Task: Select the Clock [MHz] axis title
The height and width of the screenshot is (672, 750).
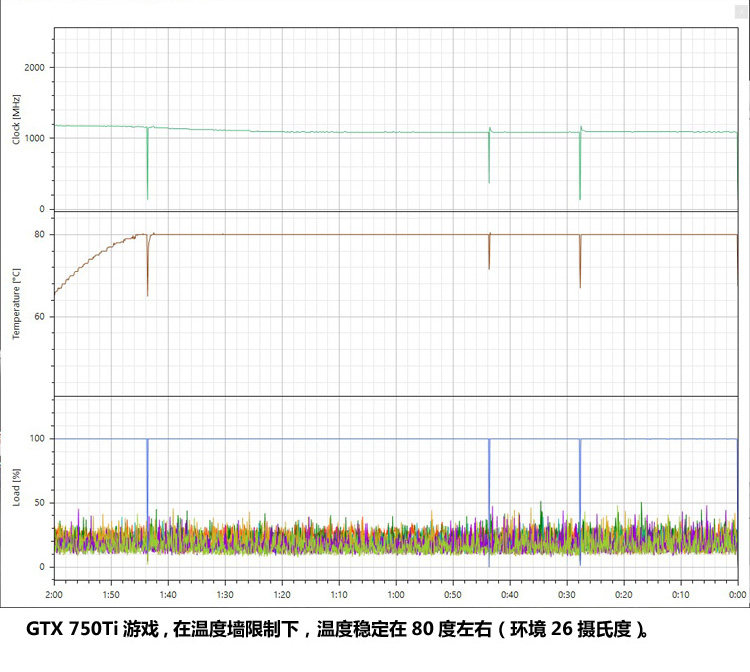Action: coord(16,120)
